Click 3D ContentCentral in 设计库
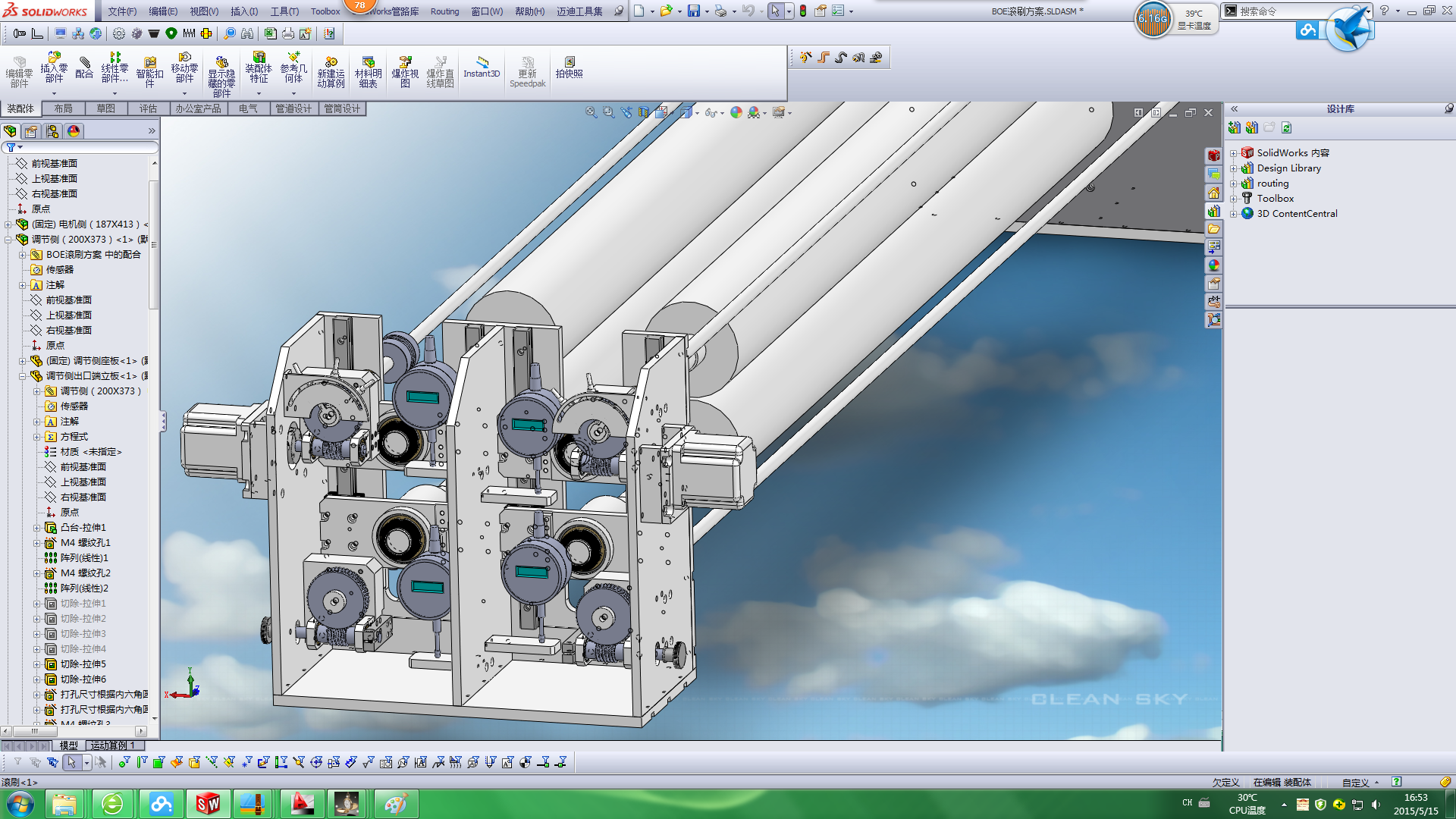 1297,214
